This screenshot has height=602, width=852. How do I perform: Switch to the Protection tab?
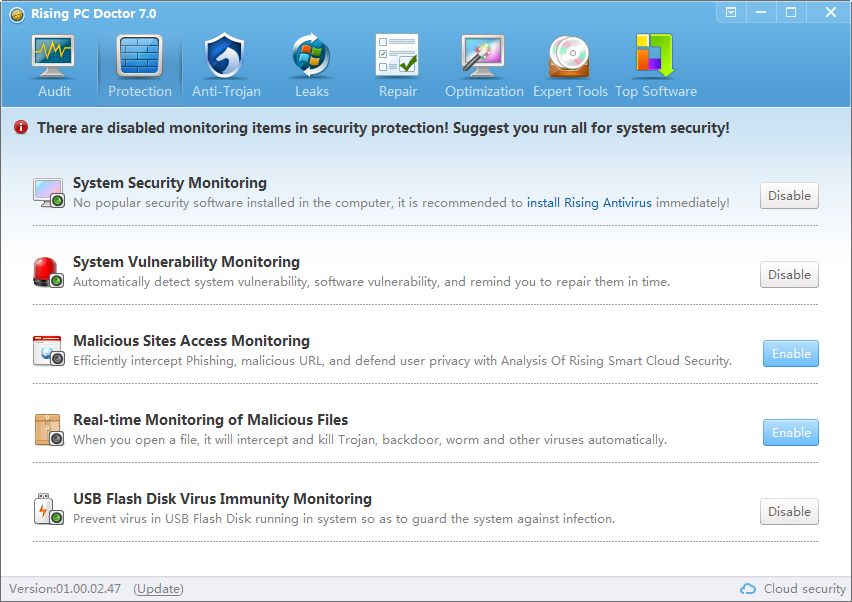click(x=140, y=66)
